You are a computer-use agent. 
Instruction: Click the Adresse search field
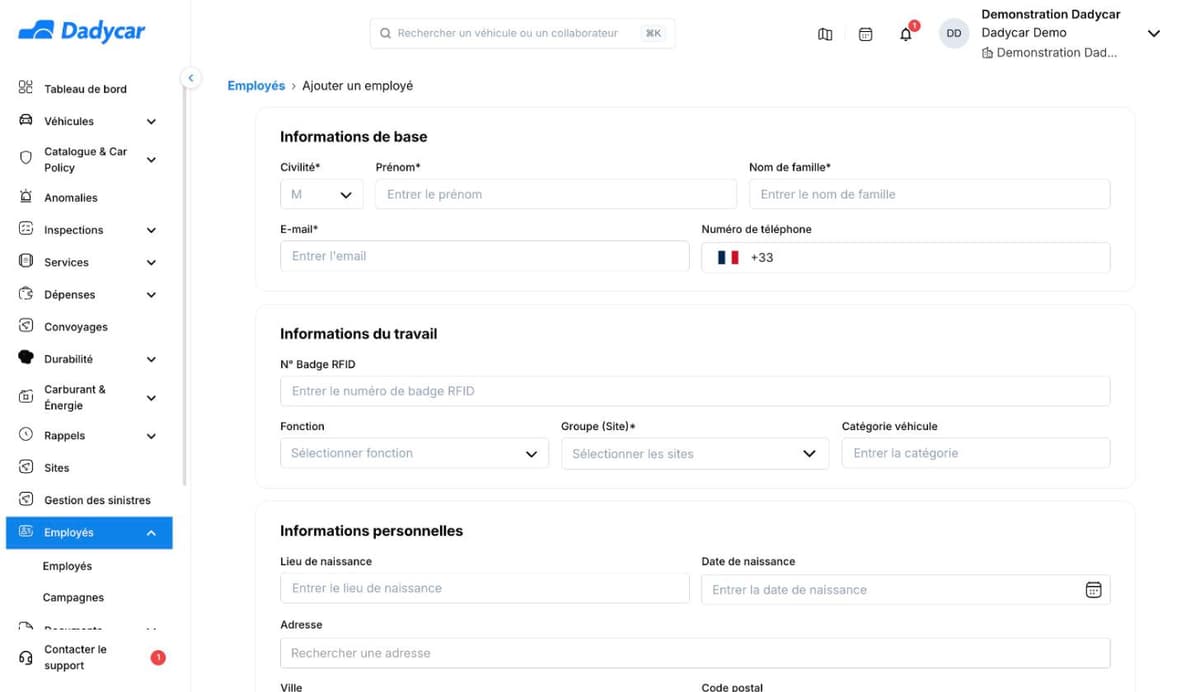pyautogui.click(x=695, y=653)
